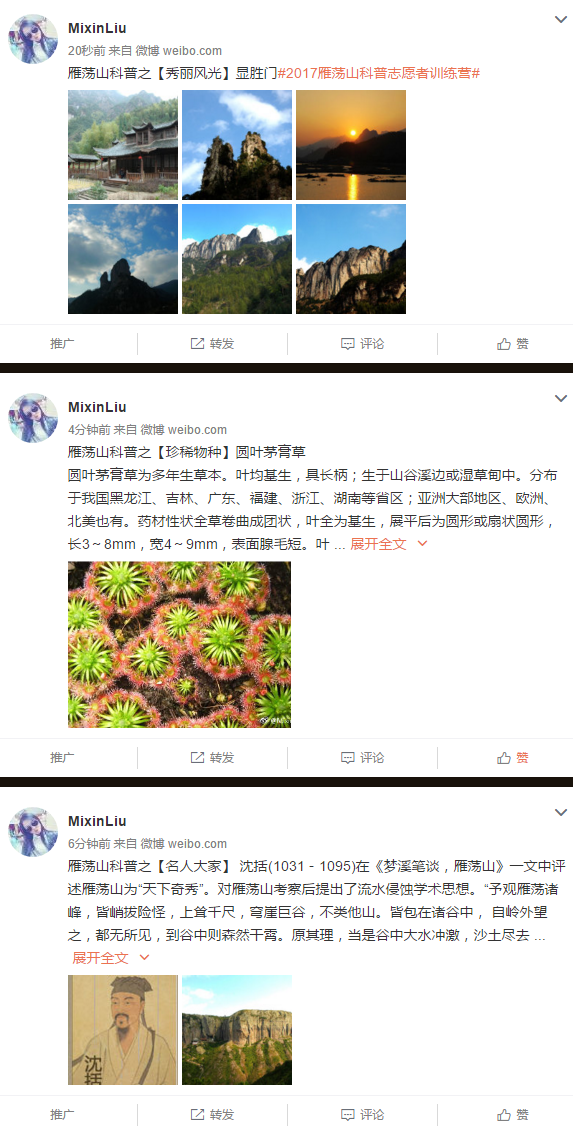Click the comment icon on the 沈括 post
Image resolution: width=573 pixels, height=1130 pixels.
347,1113
